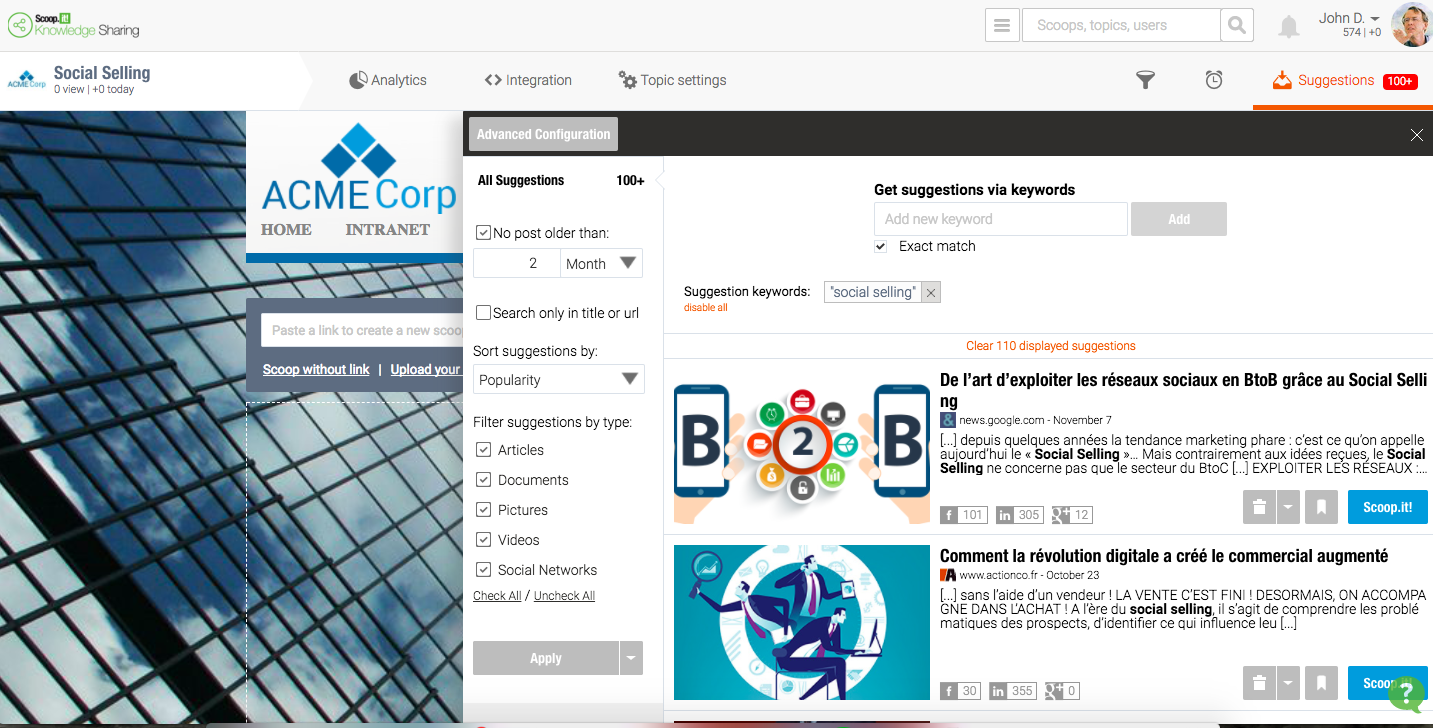Click LinkedIn share count 355
This screenshot has width=1433, height=728.
(x=1013, y=691)
